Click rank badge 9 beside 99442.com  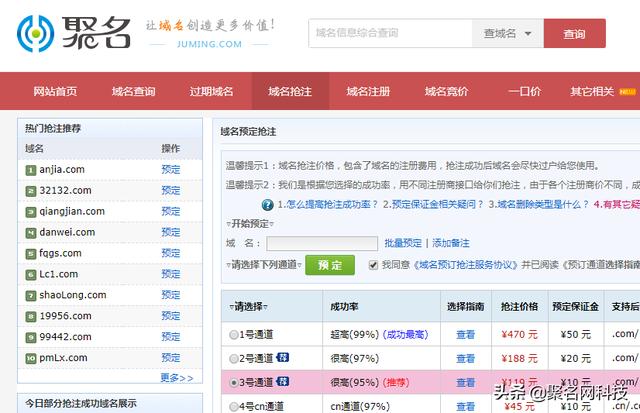[31, 338]
